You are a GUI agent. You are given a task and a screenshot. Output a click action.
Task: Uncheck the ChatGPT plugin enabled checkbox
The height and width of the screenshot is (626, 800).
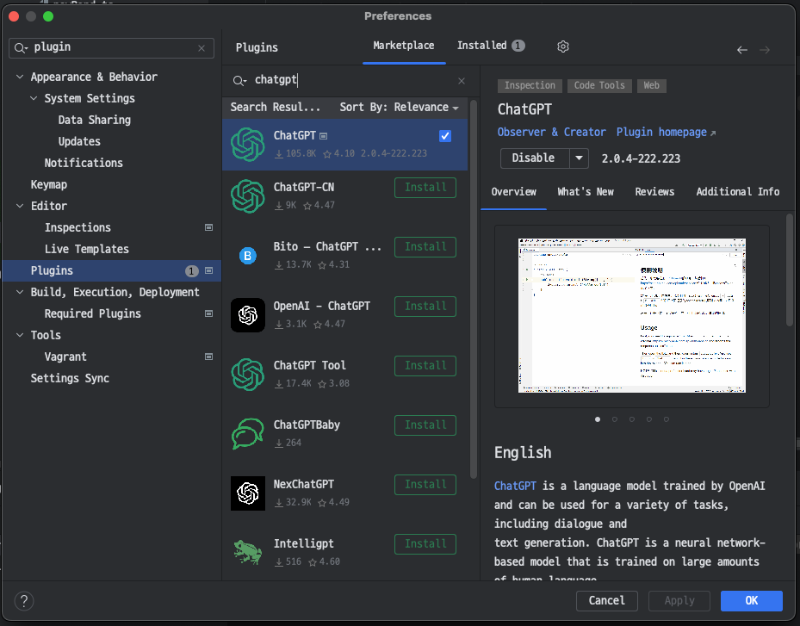pyautogui.click(x=445, y=136)
